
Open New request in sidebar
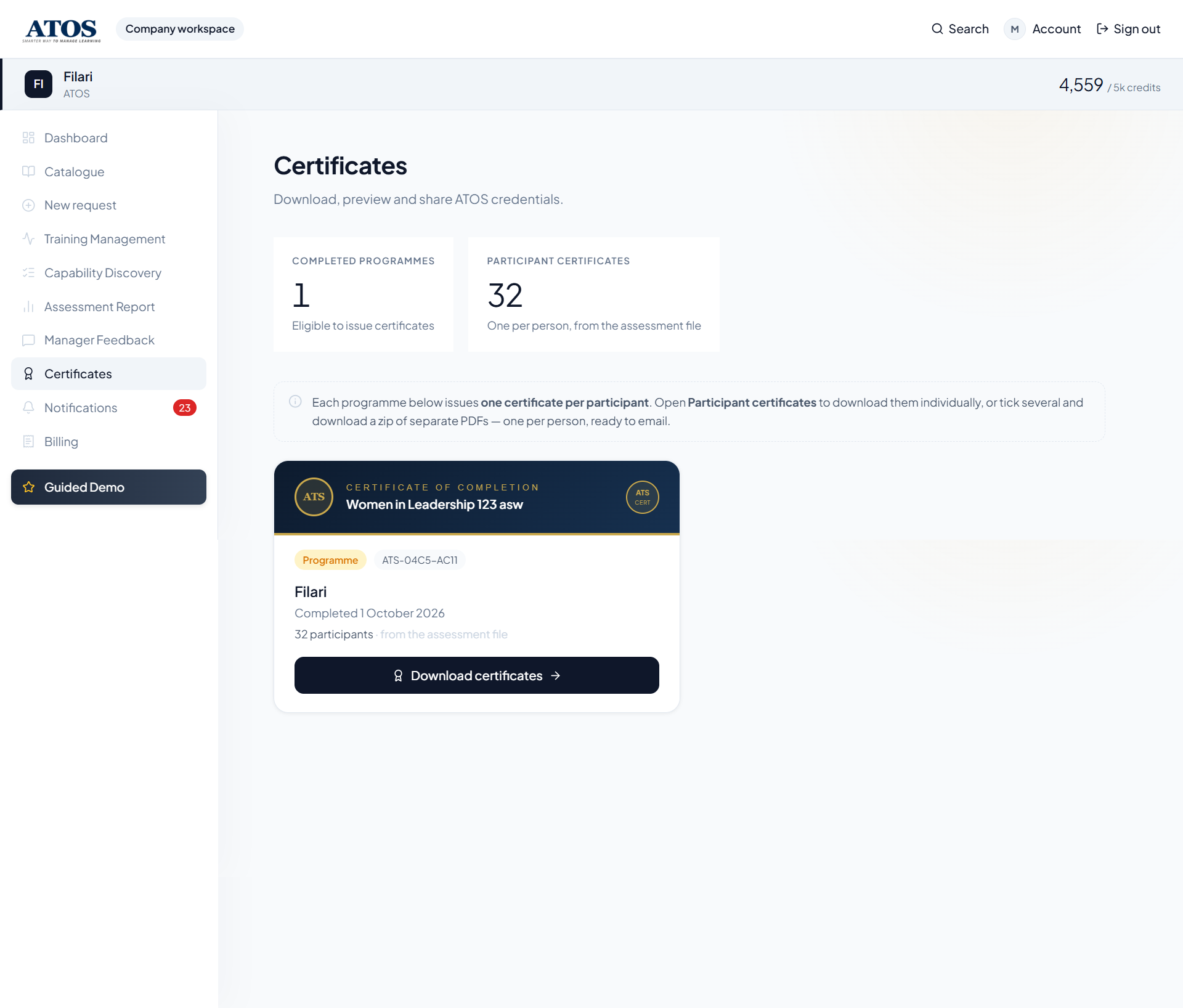[108, 205]
